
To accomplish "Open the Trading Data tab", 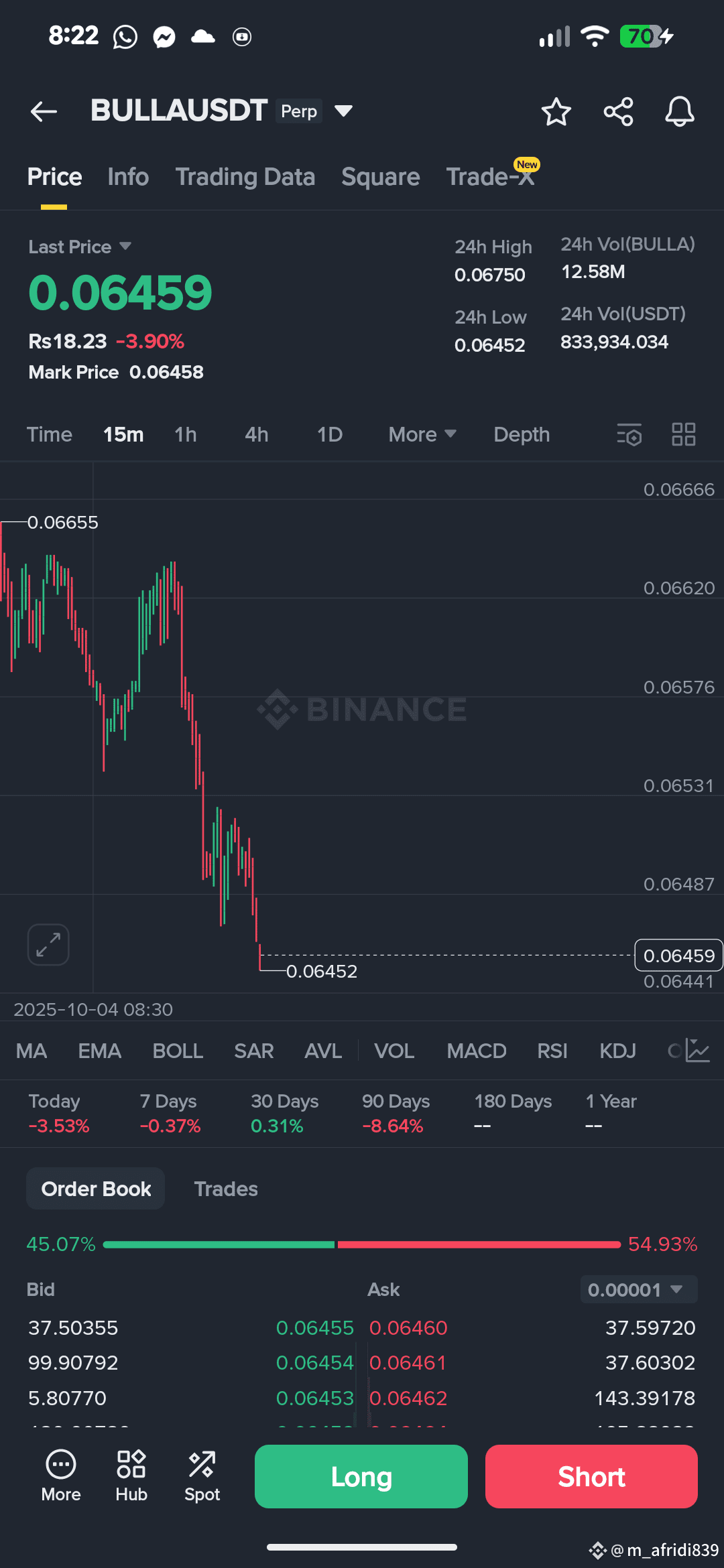I will 245,177.
